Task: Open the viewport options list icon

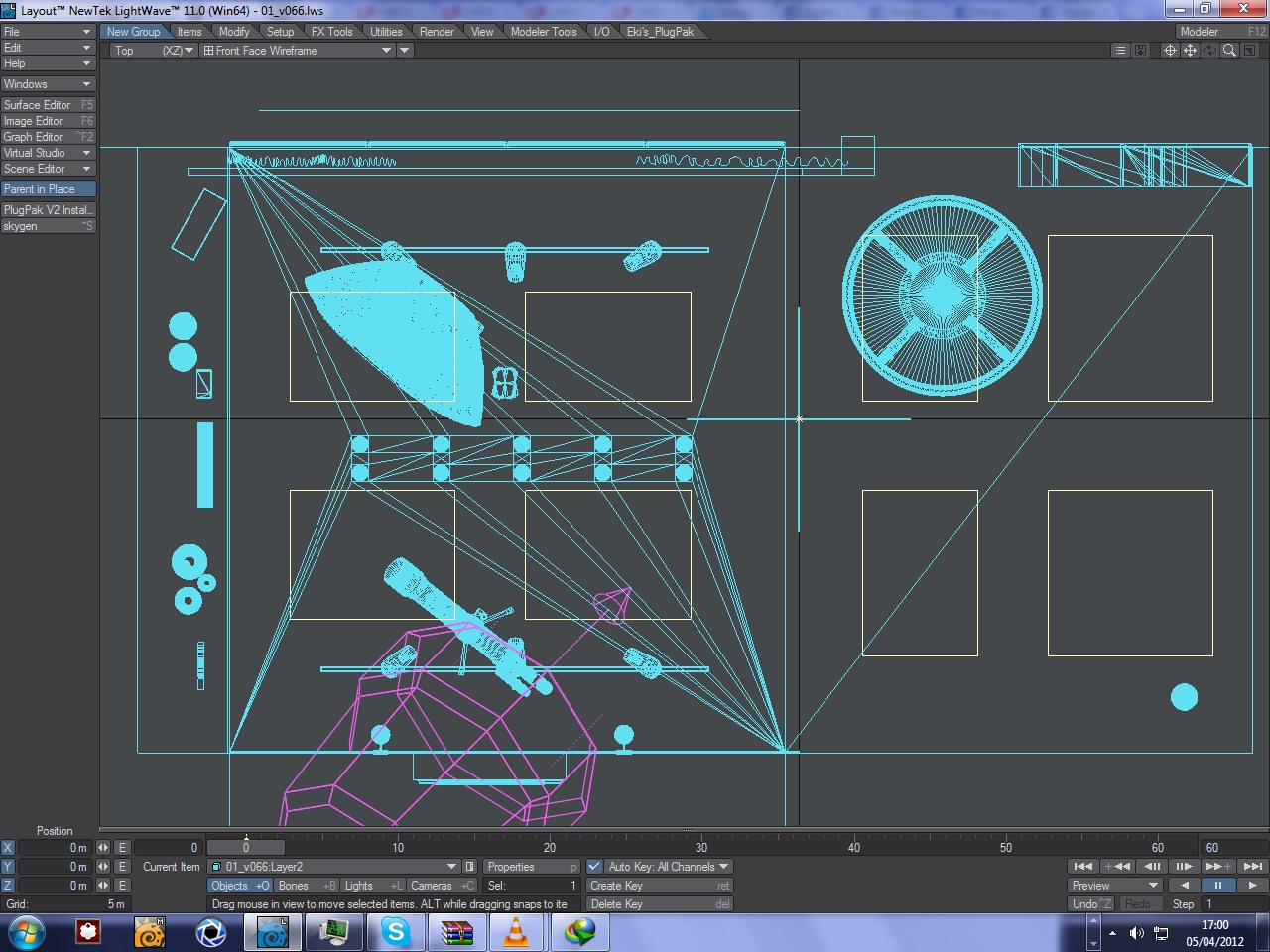Action: (1120, 51)
